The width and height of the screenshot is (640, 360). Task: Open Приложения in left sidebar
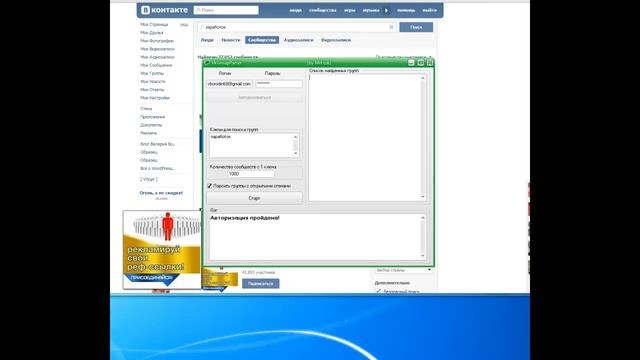153,117
